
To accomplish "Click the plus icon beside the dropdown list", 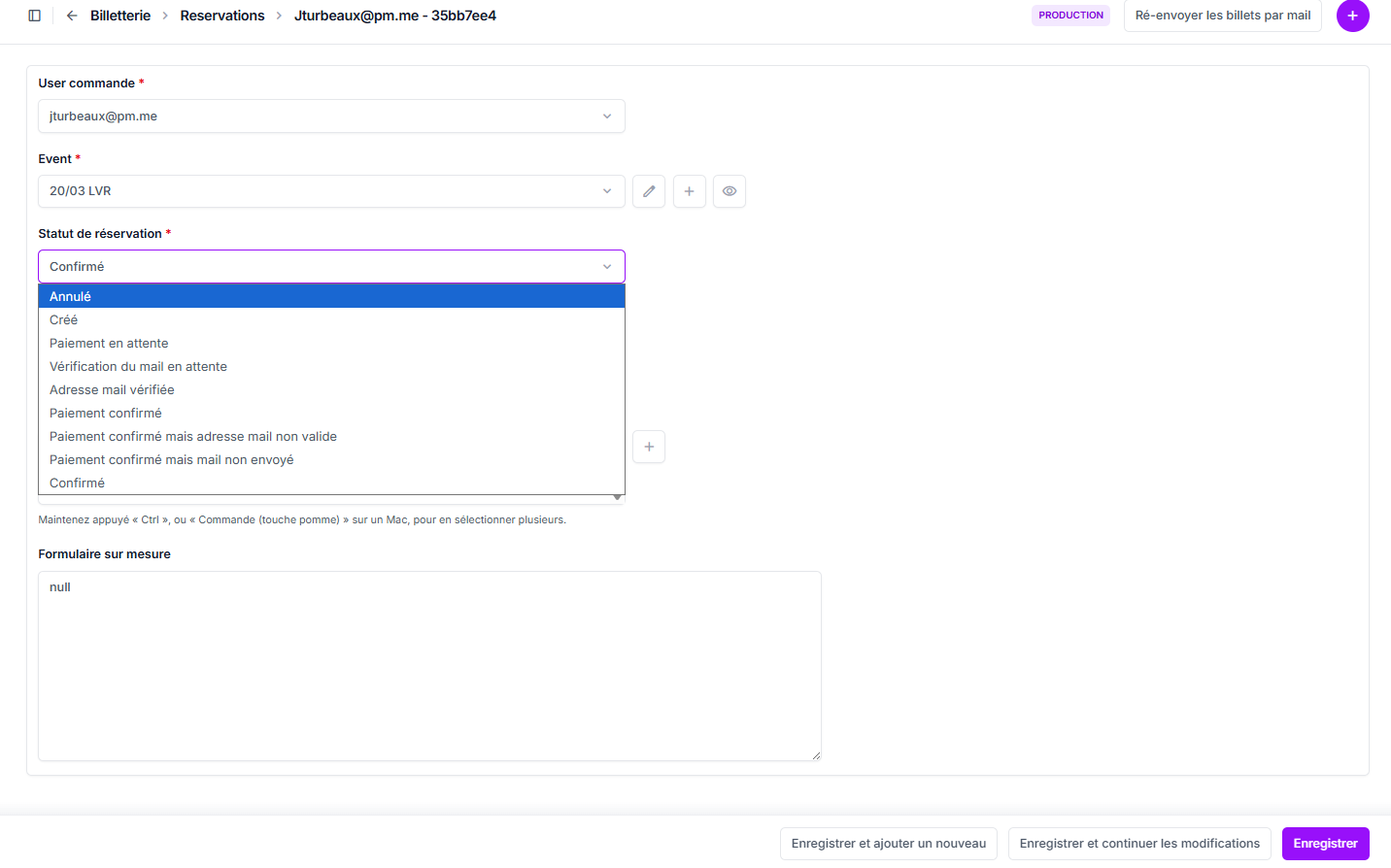I will pyautogui.click(x=649, y=447).
